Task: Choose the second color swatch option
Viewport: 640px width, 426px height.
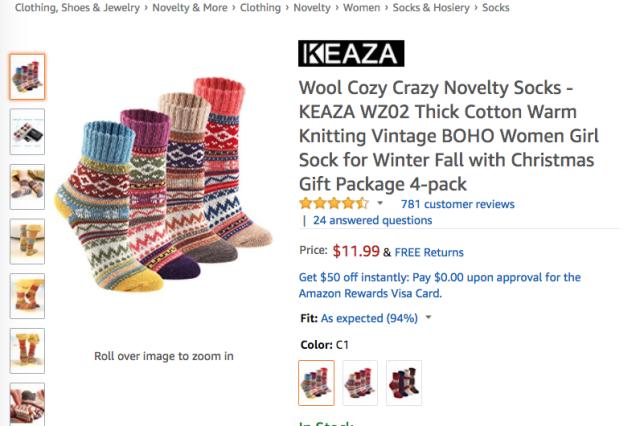Action: click(360, 382)
